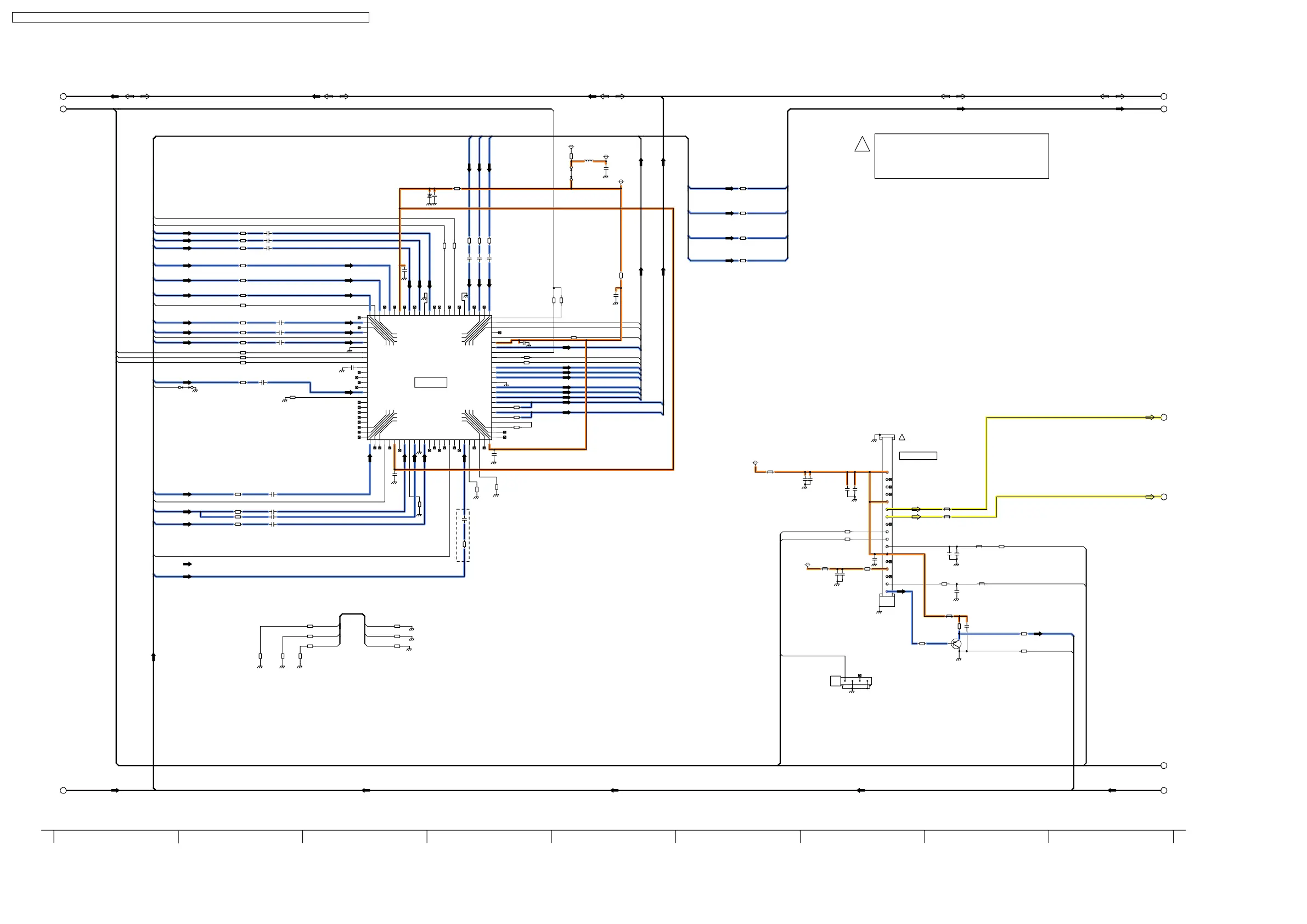Click the square block at bottom of vertical connector
This screenshot has height=924, width=1307.
(886, 601)
